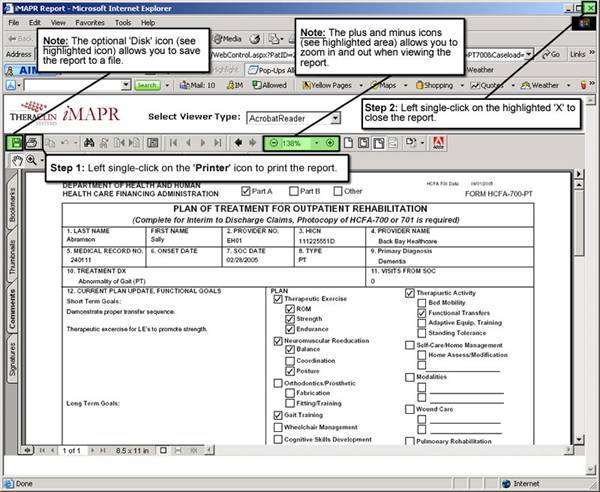Toggle the navigation pane toolbar icon
This screenshot has width=600, height=492.
tap(153, 143)
